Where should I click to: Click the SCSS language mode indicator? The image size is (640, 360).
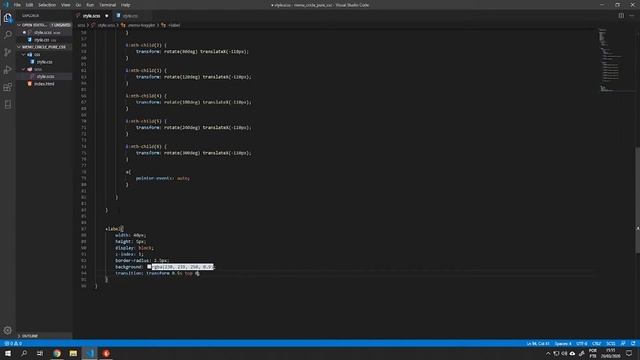tap(611, 344)
